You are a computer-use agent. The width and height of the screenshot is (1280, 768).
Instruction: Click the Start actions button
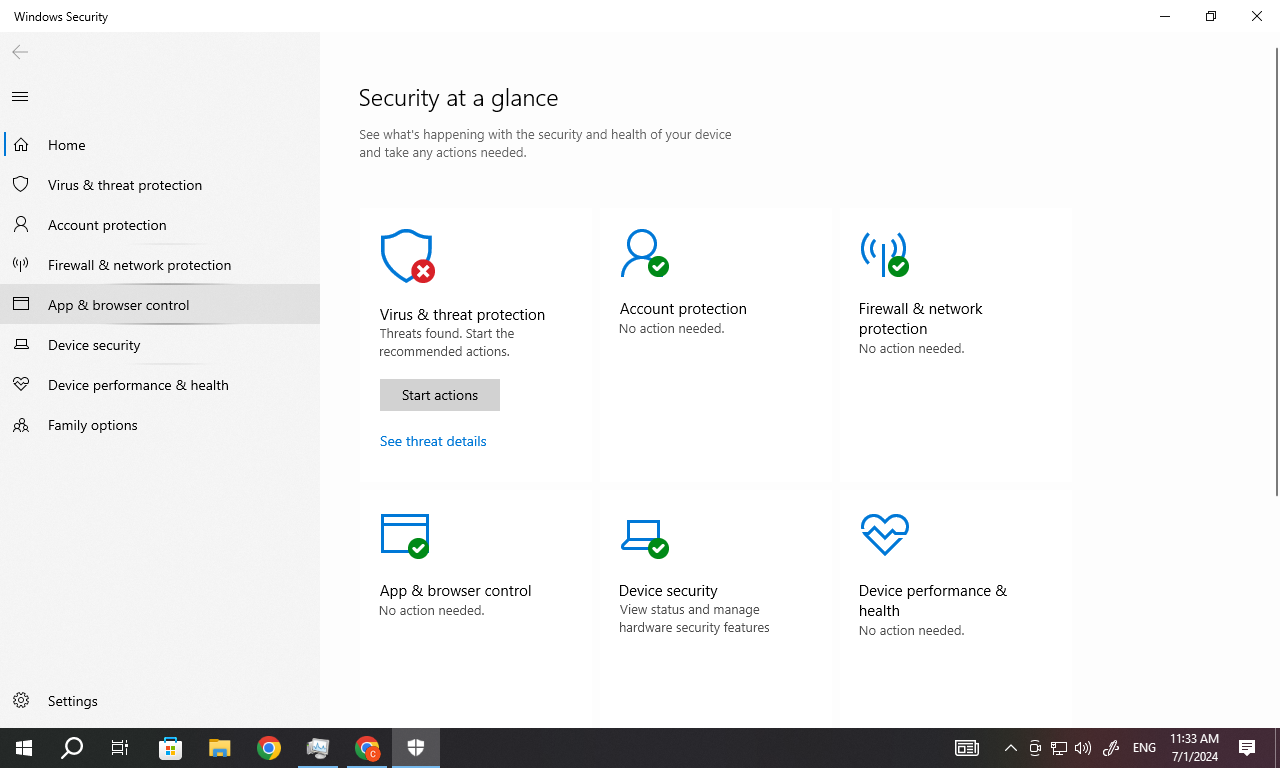(x=440, y=395)
